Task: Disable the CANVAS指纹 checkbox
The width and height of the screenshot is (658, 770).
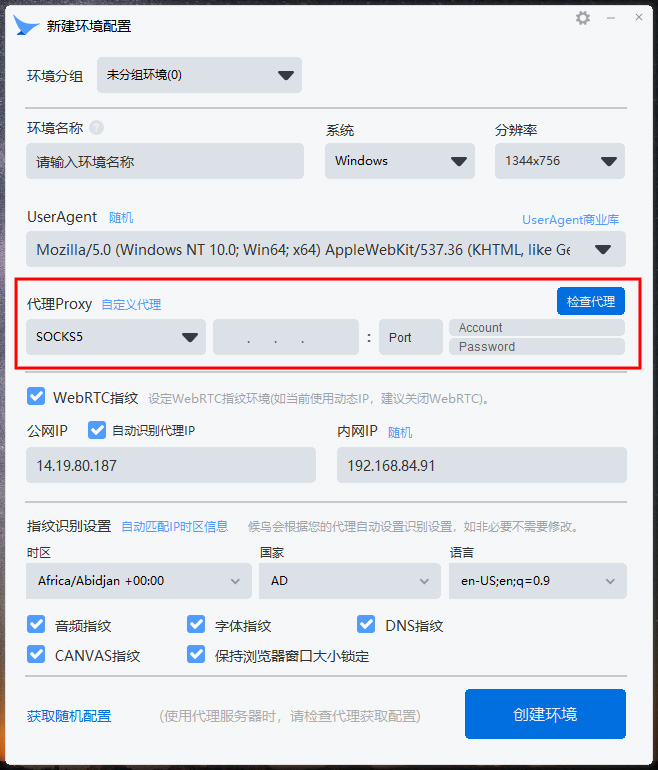Action: [36, 655]
